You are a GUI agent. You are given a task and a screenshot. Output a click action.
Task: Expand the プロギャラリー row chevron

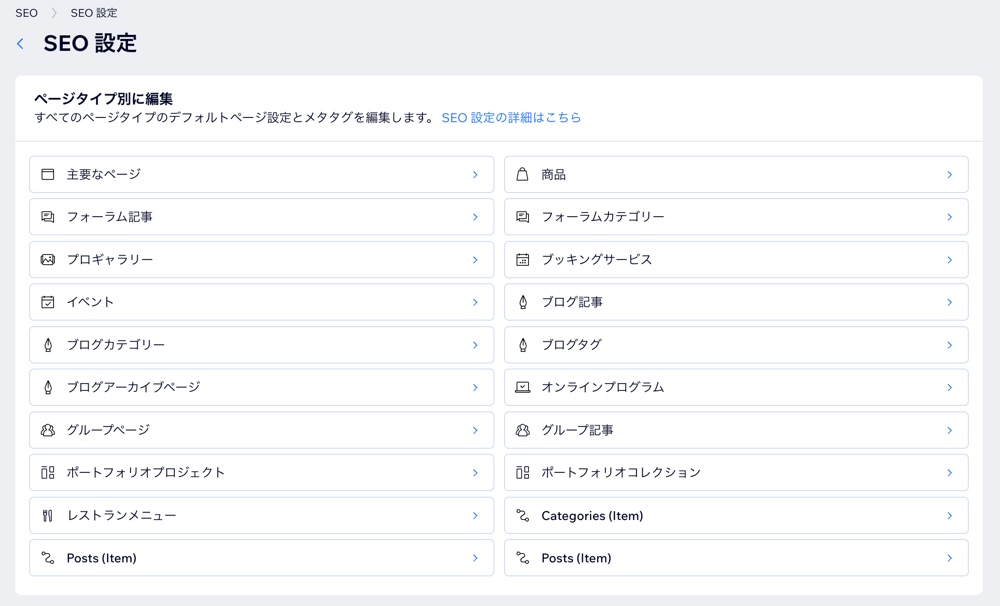pos(475,260)
